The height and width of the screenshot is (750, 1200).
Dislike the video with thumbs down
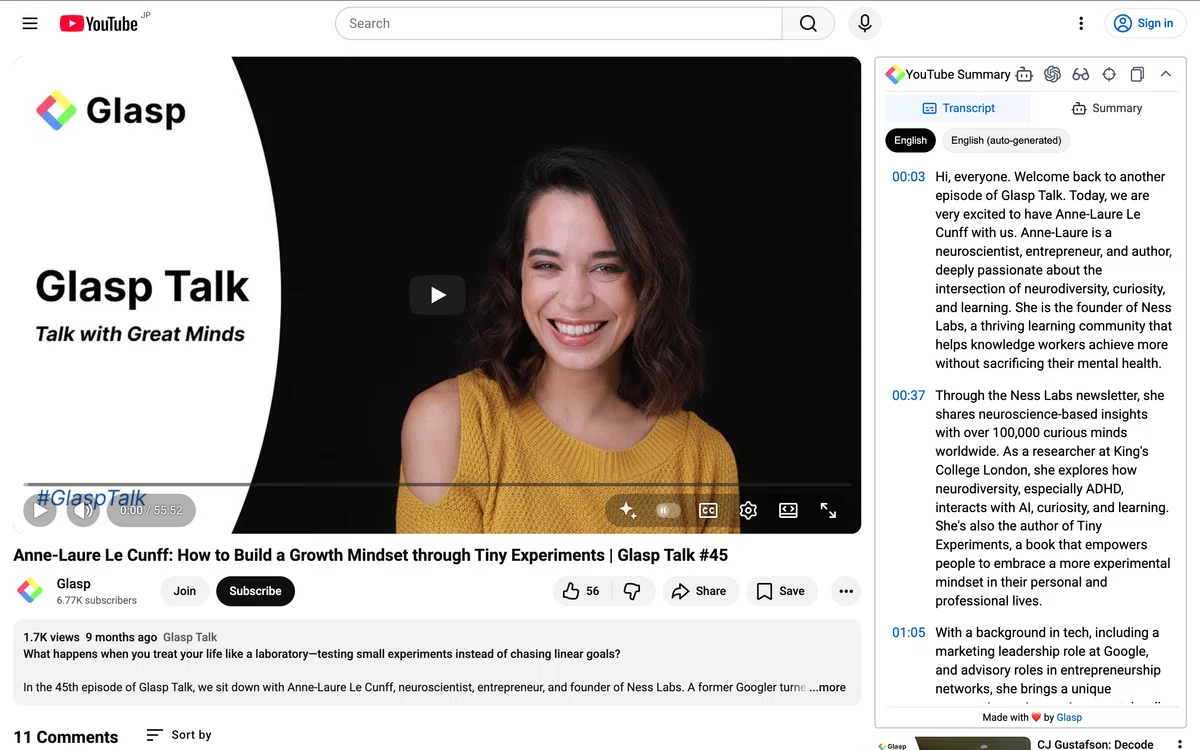pos(632,591)
